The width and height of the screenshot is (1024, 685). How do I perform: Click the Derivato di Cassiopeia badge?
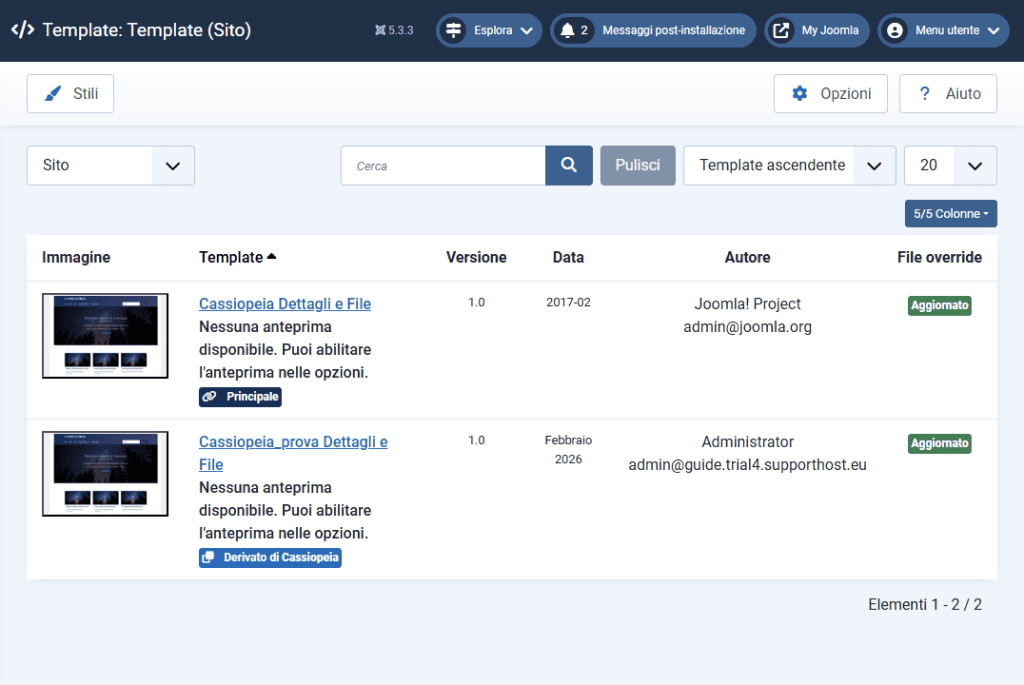tap(270, 557)
